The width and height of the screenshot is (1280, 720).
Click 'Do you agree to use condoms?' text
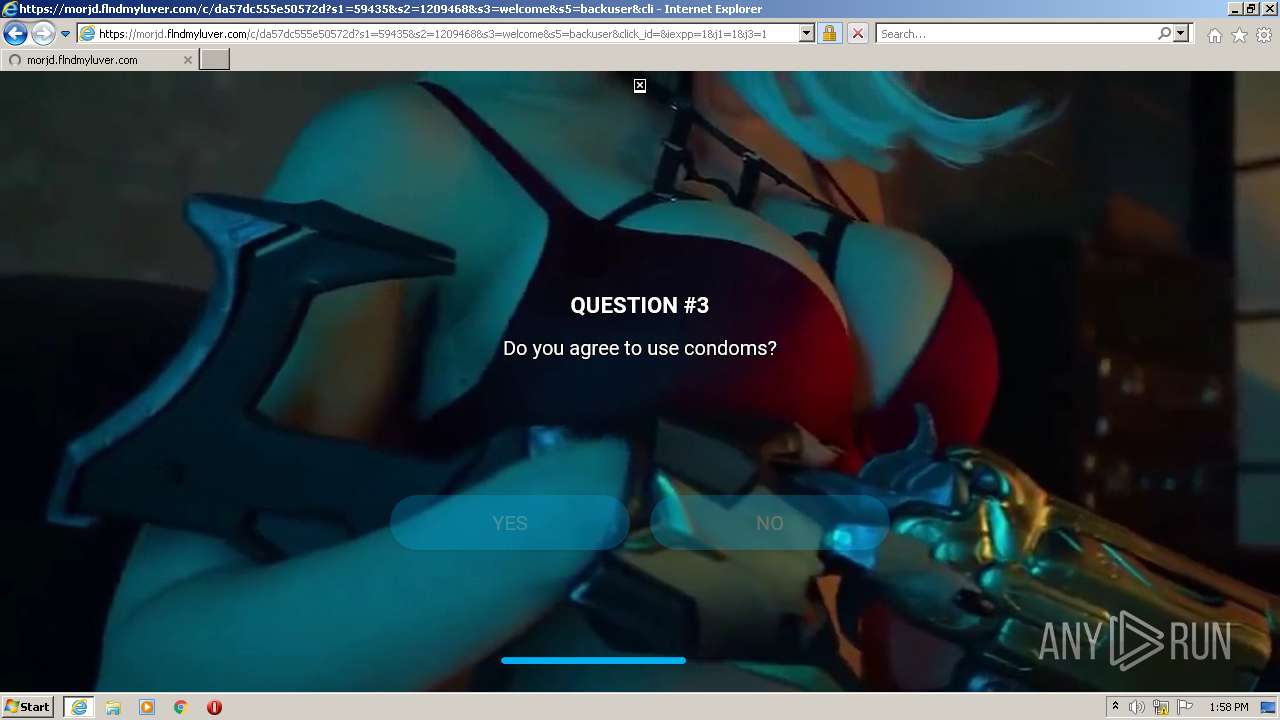tap(640, 348)
